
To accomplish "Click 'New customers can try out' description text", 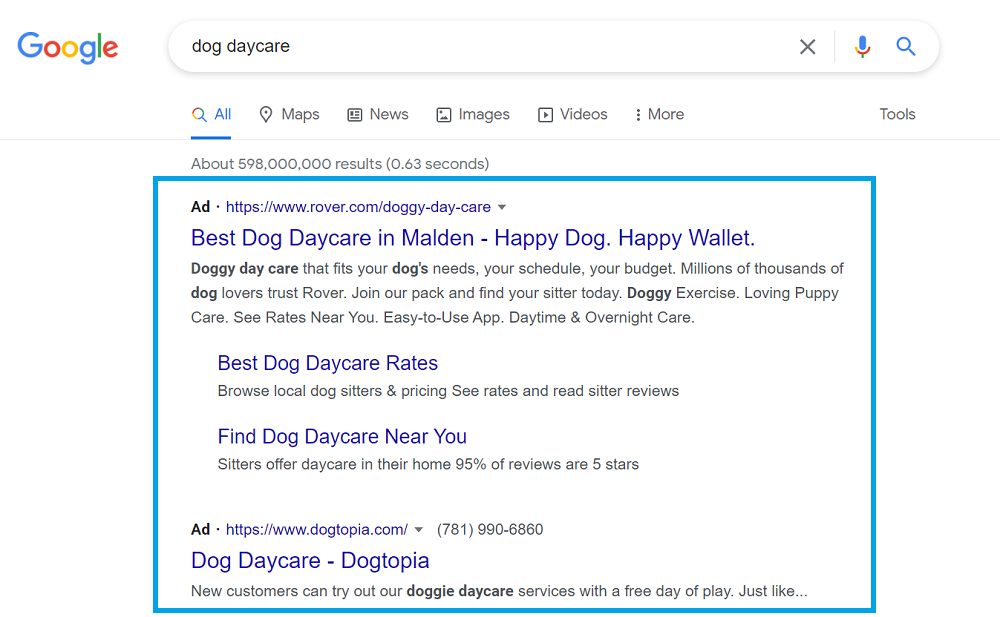I will [499, 591].
